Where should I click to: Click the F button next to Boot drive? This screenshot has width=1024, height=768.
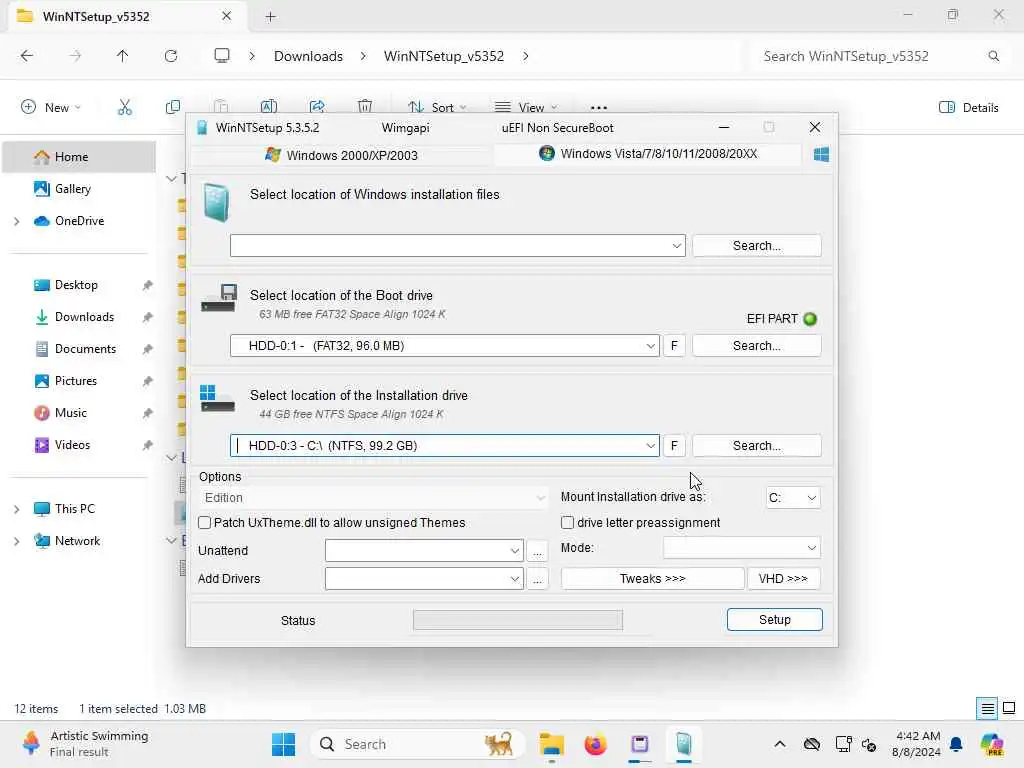point(674,345)
